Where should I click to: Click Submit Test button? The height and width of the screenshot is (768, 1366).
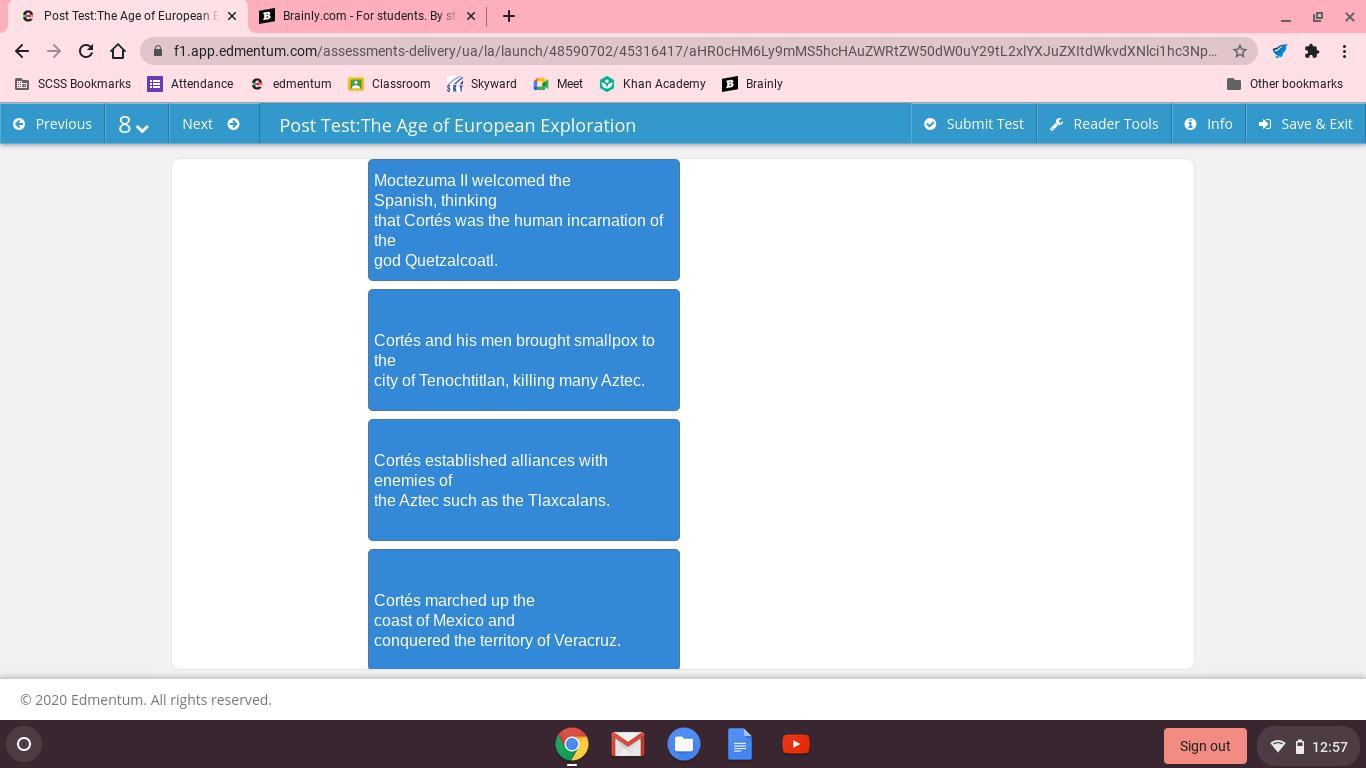(974, 124)
